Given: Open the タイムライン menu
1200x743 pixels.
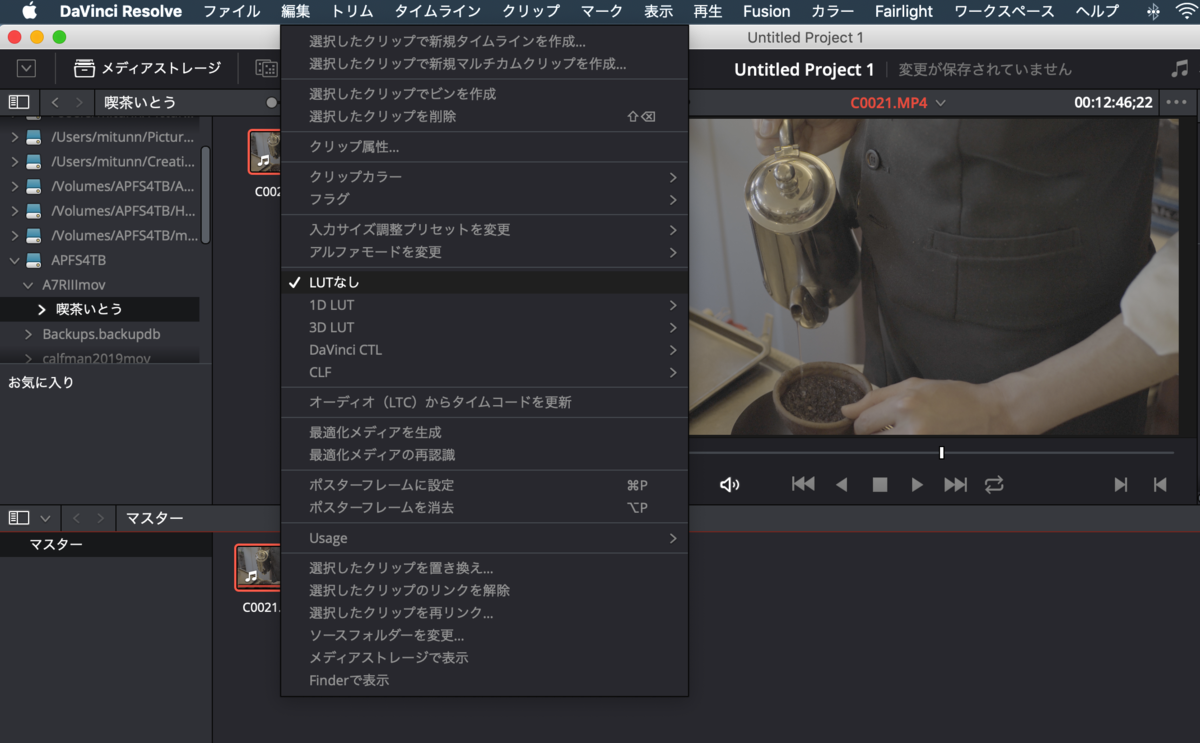Looking at the screenshot, I should pyautogui.click(x=437, y=12).
